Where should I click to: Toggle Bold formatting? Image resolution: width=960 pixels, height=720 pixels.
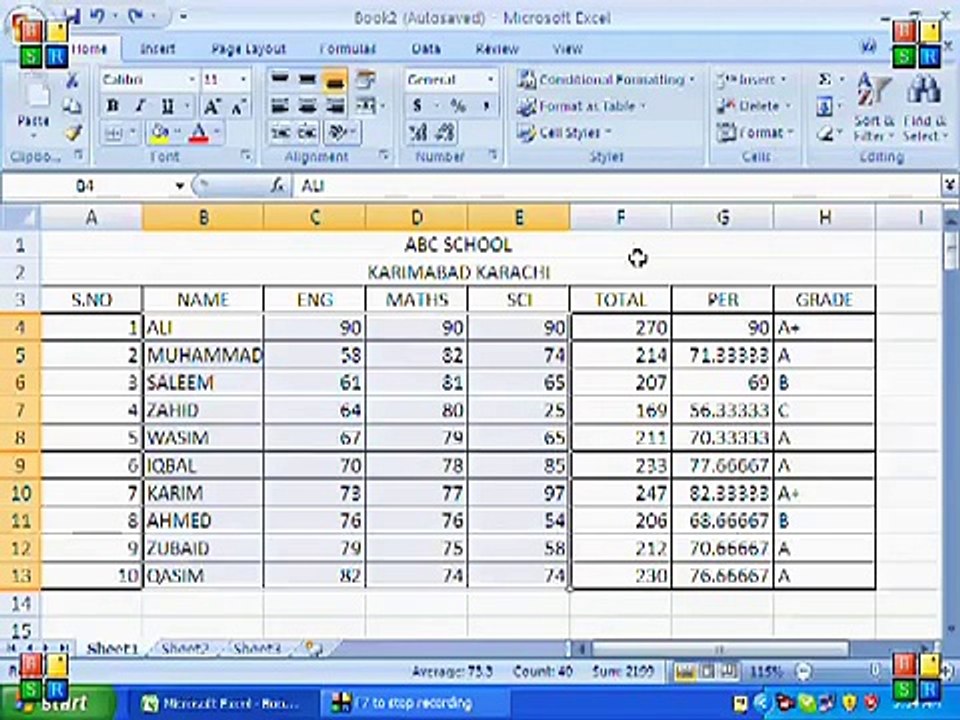click(x=112, y=106)
